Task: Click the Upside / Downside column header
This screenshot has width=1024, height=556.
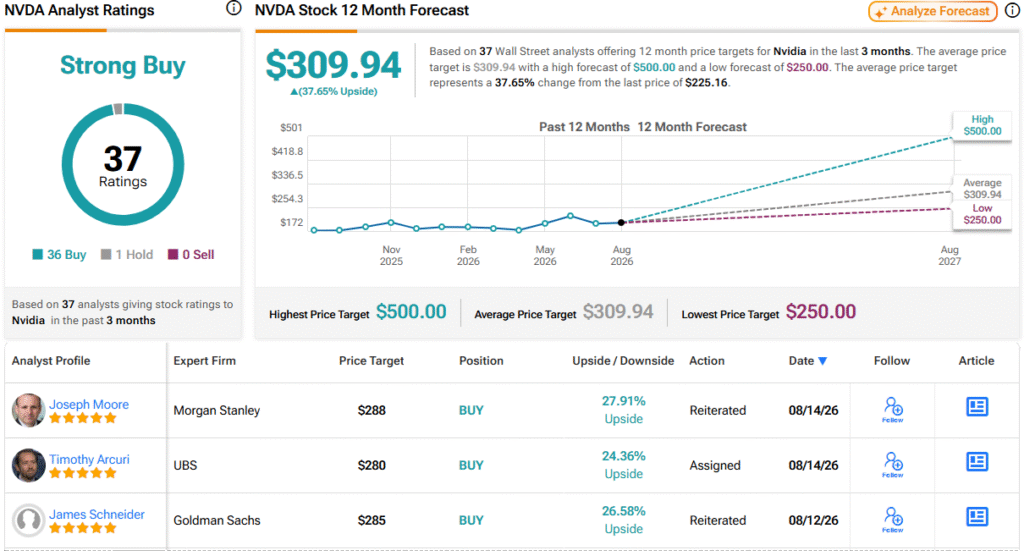Action: 623,361
